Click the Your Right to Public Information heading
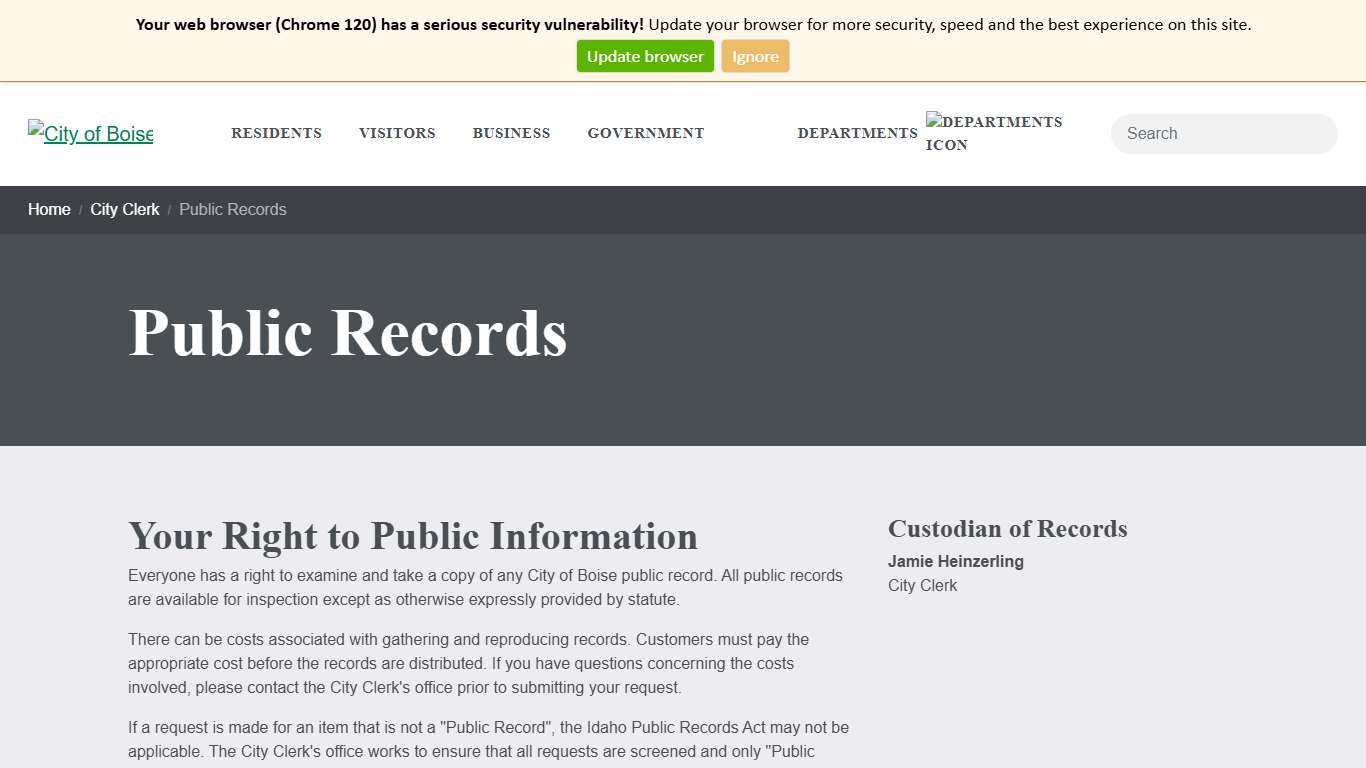The height and width of the screenshot is (768, 1366). click(413, 537)
